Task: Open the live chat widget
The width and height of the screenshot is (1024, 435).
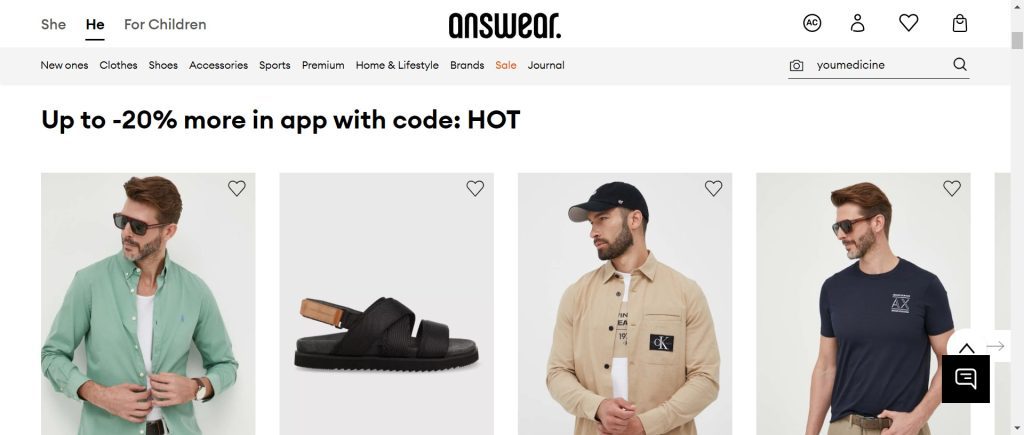Action: 965,379
